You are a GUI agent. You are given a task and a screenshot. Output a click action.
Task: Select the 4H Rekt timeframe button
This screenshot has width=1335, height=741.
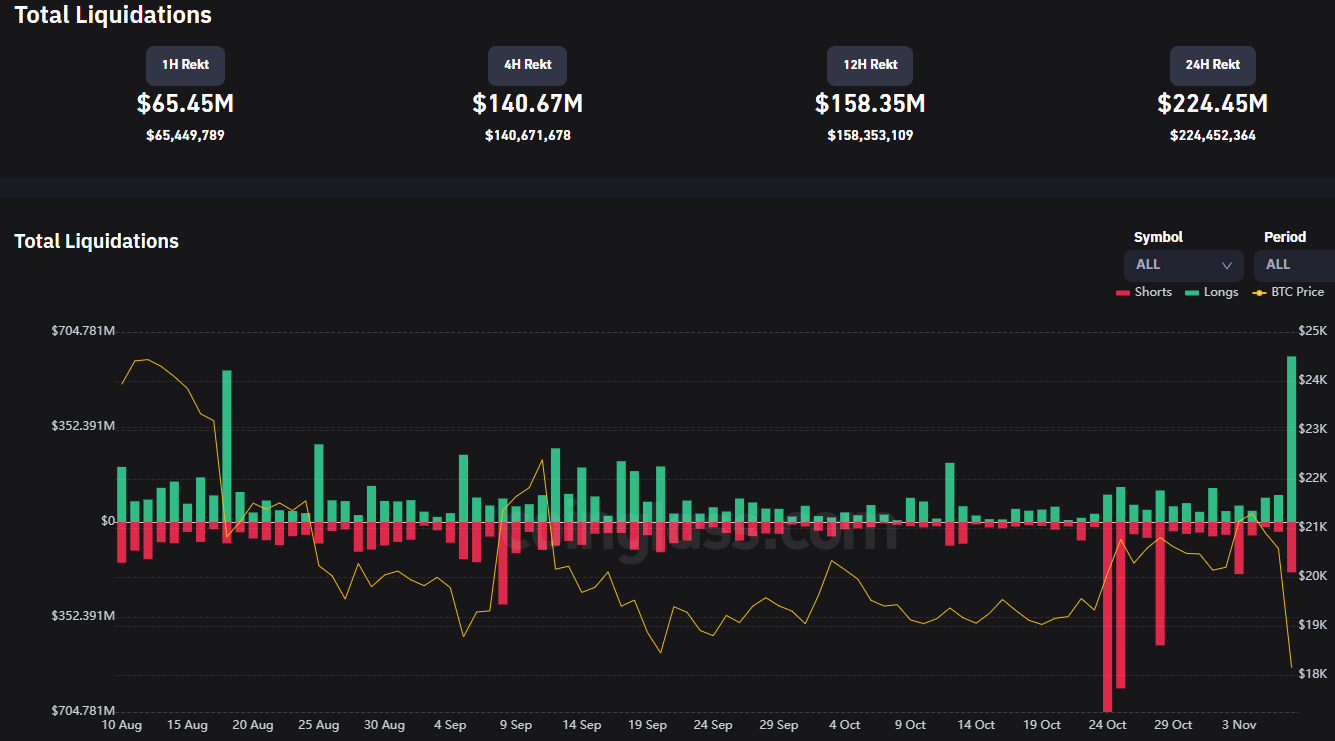click(527, 65)
